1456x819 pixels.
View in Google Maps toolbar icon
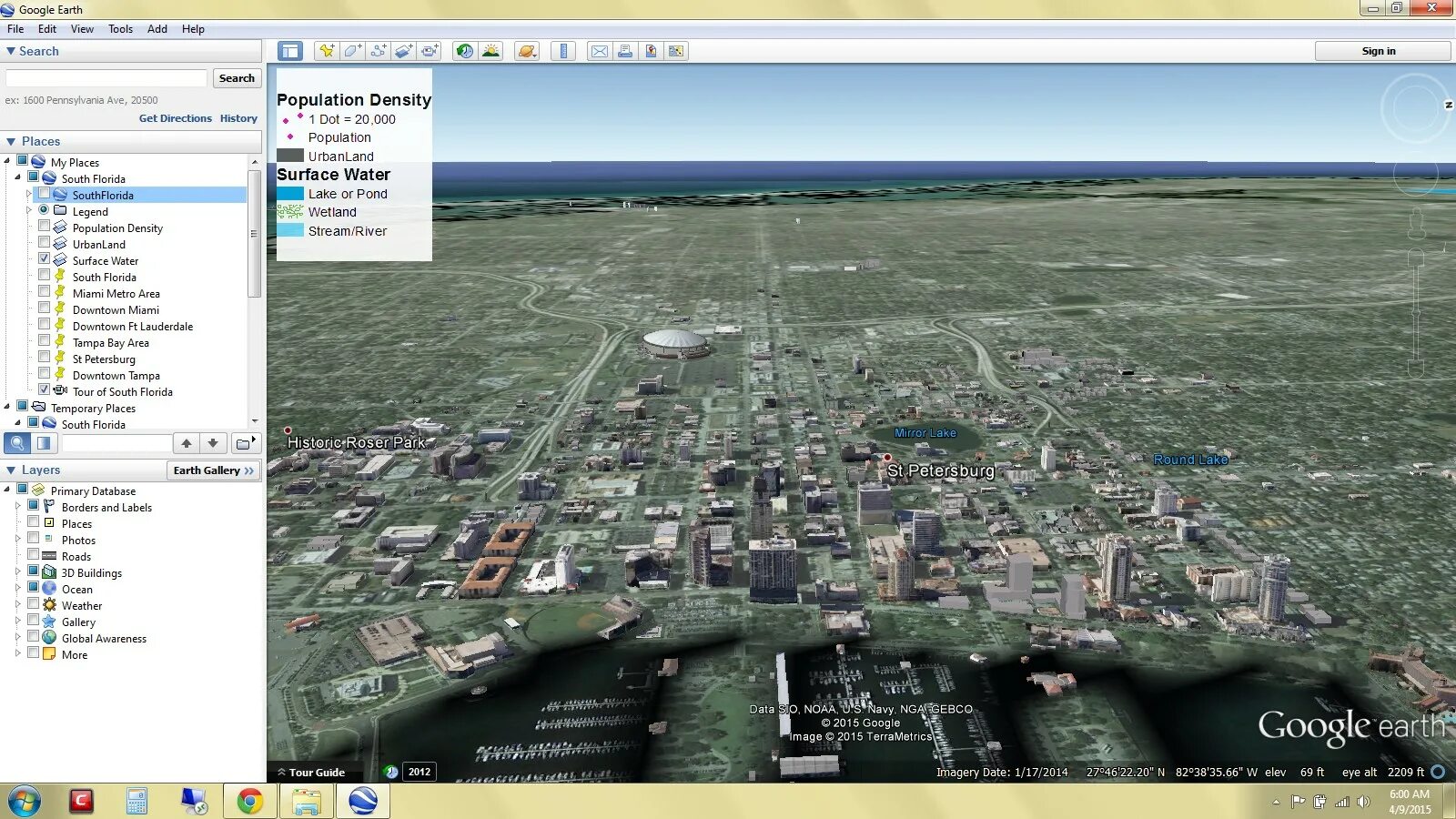(x=676, y=51)
